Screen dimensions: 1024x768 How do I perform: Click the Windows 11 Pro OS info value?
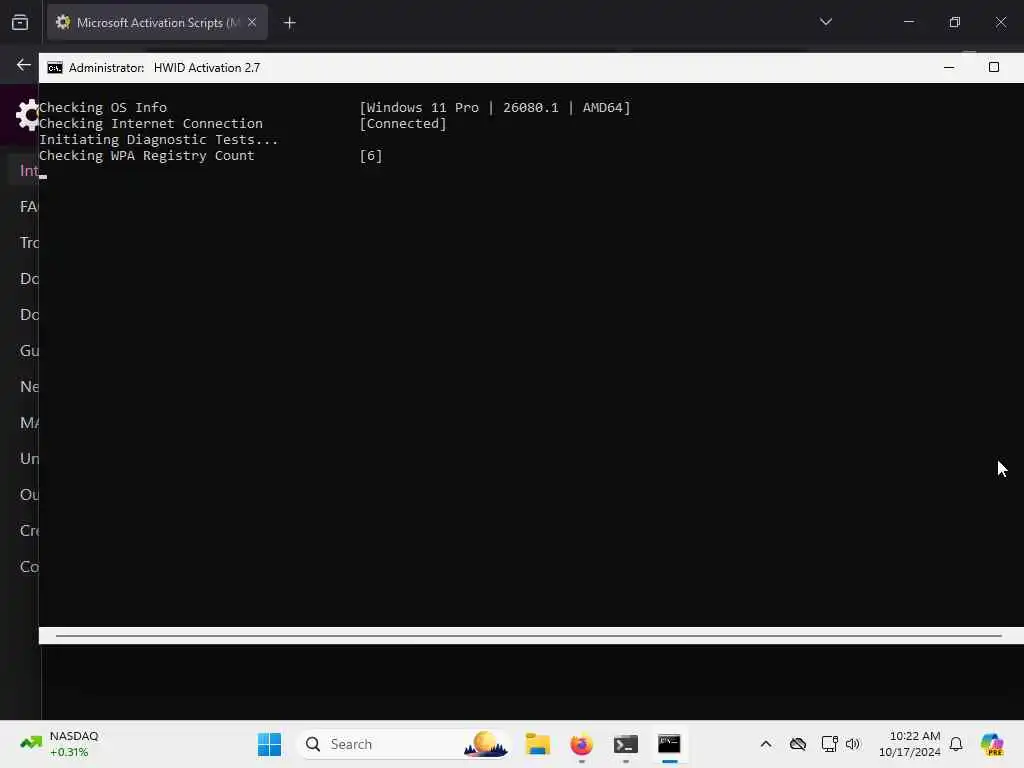click(495, 108)
